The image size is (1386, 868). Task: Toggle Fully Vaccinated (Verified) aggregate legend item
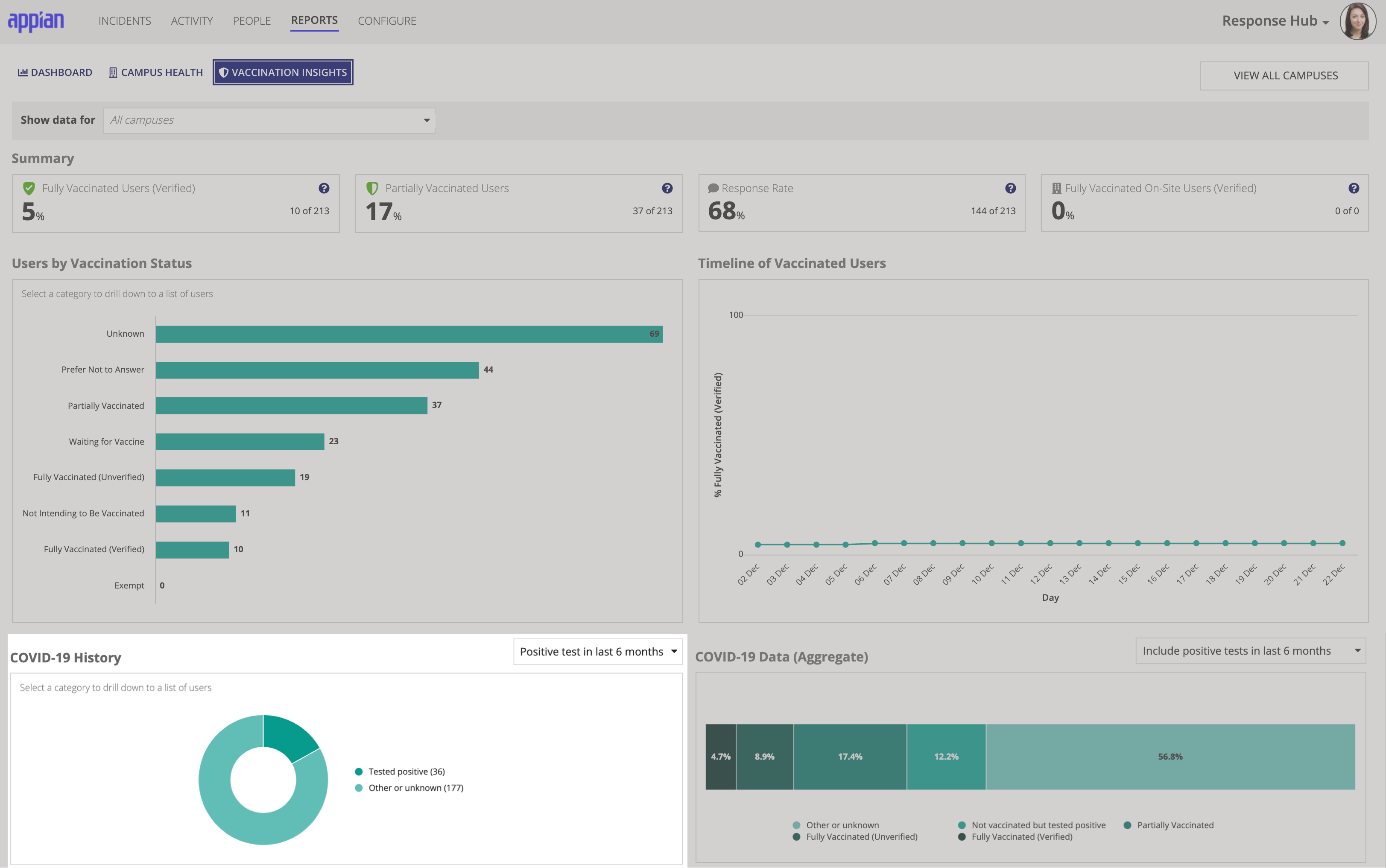[x=1015, y=837]
